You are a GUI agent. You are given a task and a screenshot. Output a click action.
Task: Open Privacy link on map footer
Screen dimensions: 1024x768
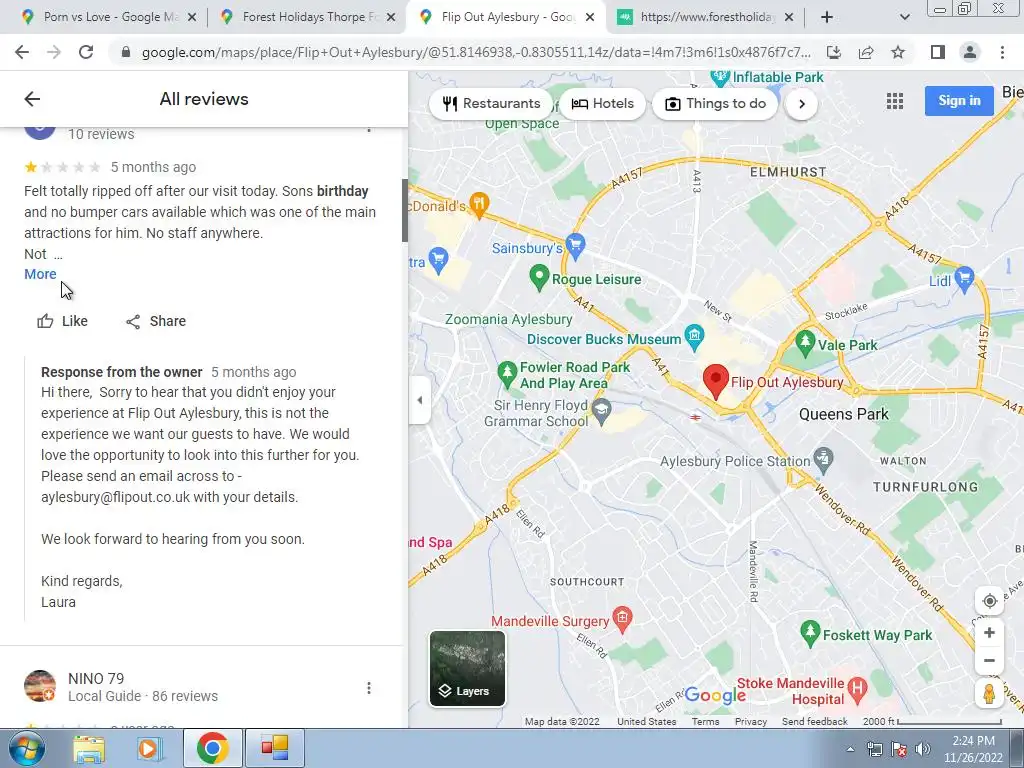751,722
